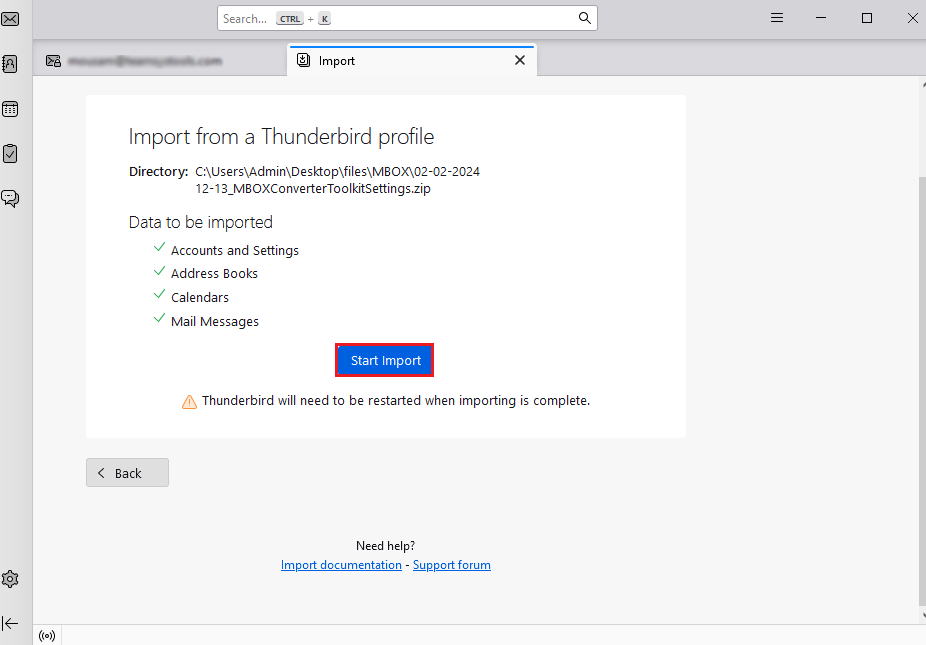Open the Address Book sidebar icon
Viewport: 926px width, 645px height.
pyautogui.click(x=10, y=64)
